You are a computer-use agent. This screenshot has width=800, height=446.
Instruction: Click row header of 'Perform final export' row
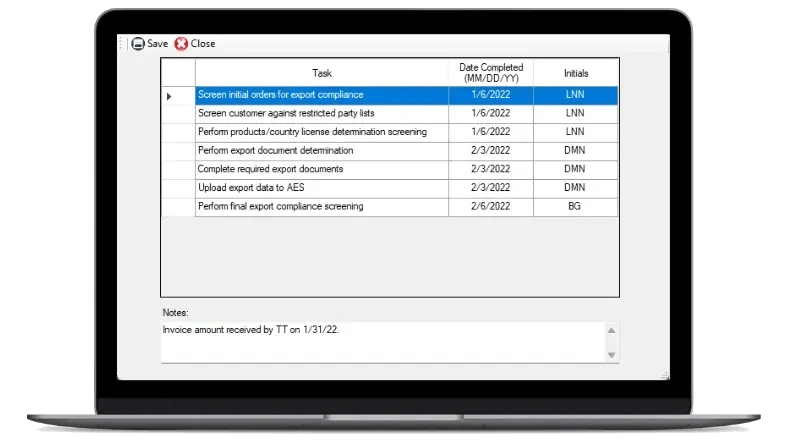[x=178, y=207]
